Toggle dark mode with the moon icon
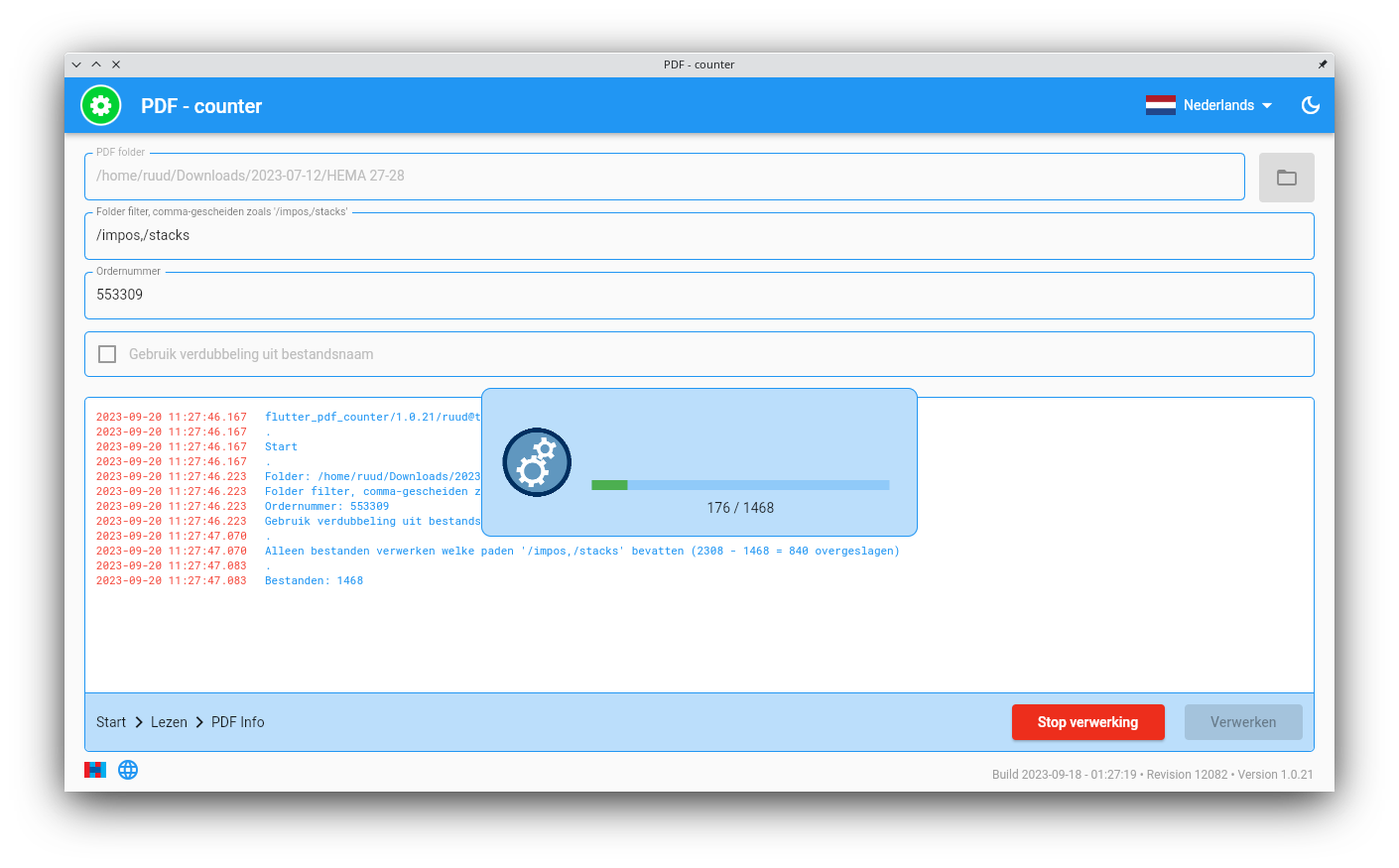This screenshot has height=868, width=1399. (x=1310, y=105)
